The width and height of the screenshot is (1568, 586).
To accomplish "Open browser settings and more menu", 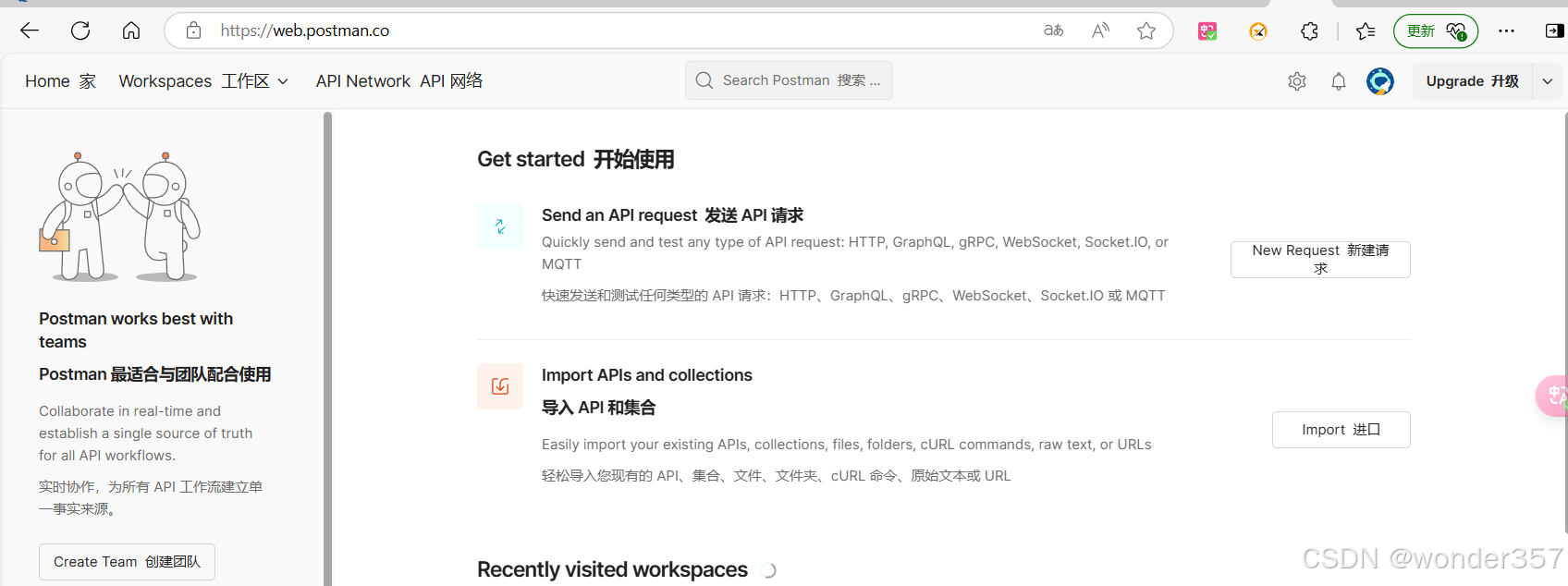I will [1506, 31].
